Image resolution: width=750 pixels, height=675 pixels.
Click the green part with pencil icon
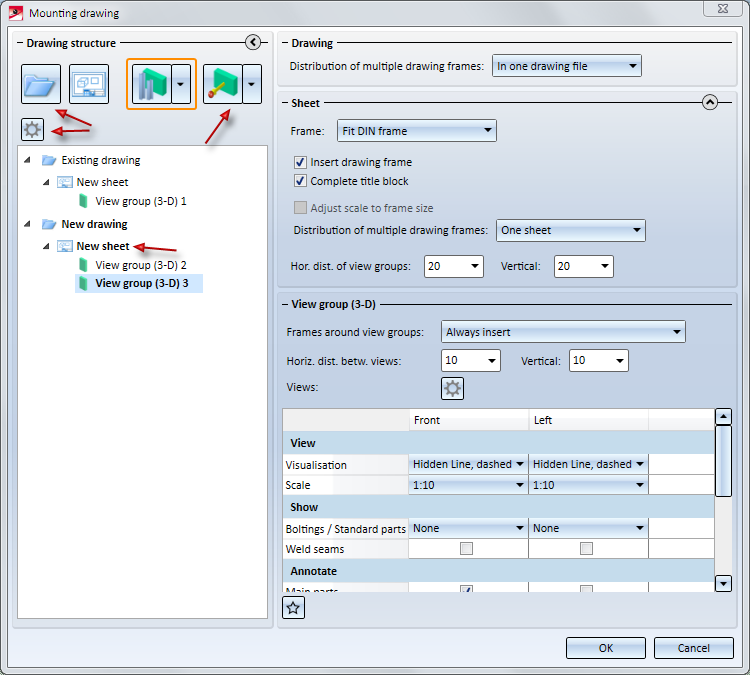[222, 84]
